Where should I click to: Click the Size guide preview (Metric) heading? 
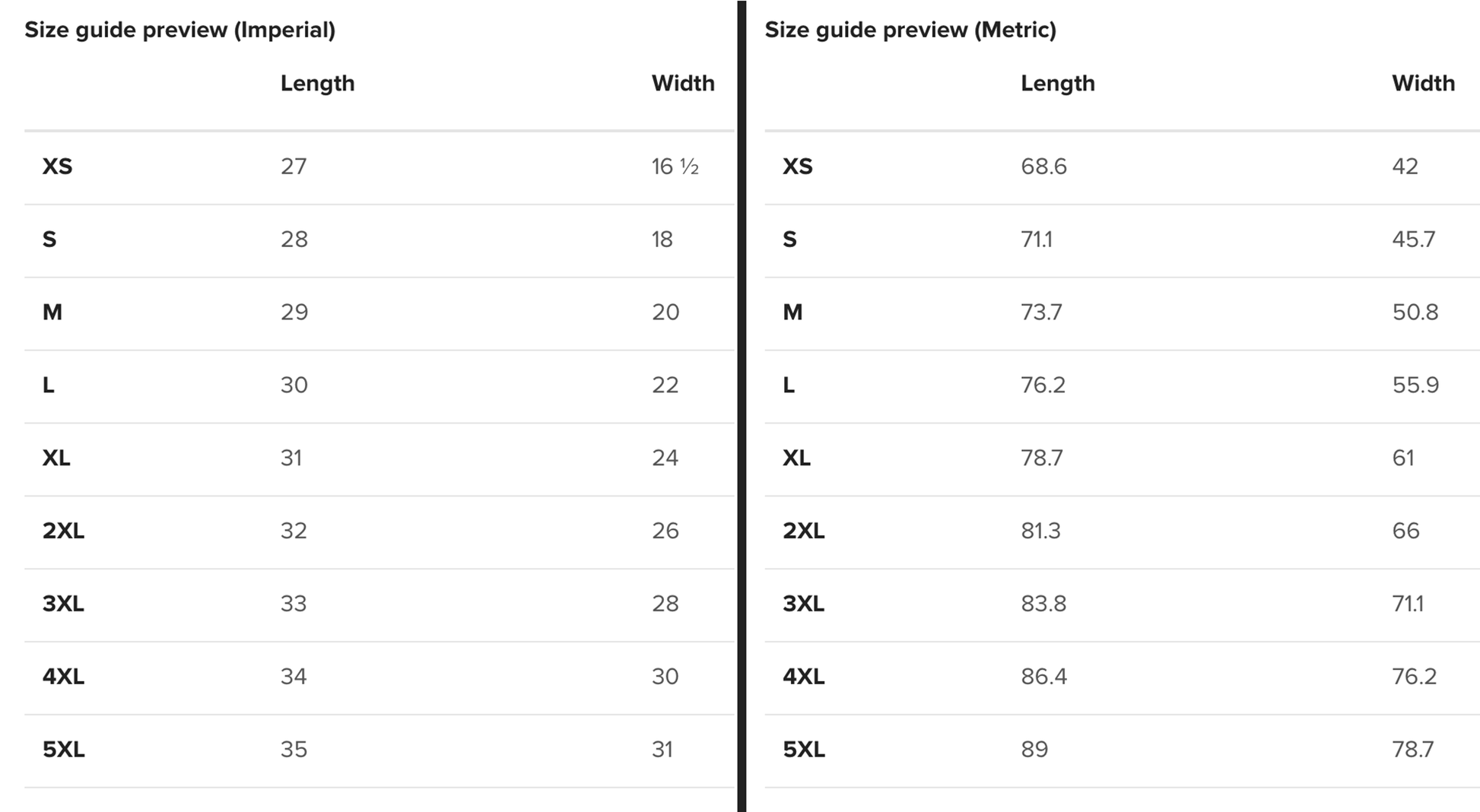coord(910,30)
